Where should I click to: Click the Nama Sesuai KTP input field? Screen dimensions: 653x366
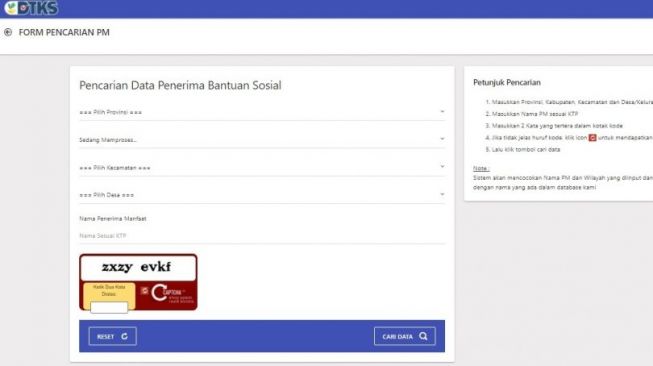tap(262, 236)
